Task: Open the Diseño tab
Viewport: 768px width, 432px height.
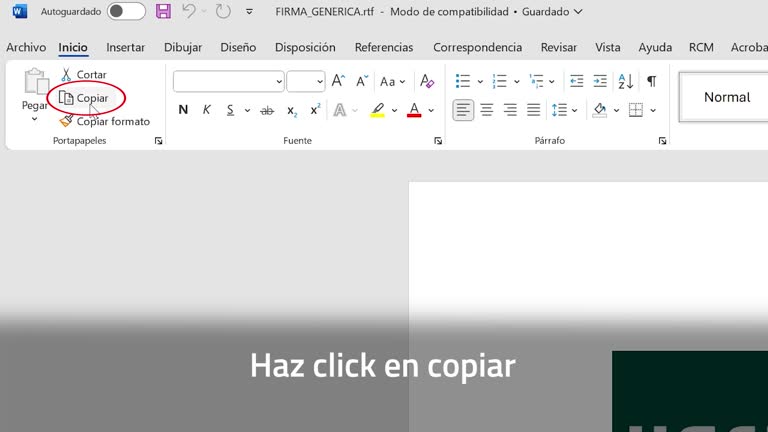Action: (x=238, y=48)
